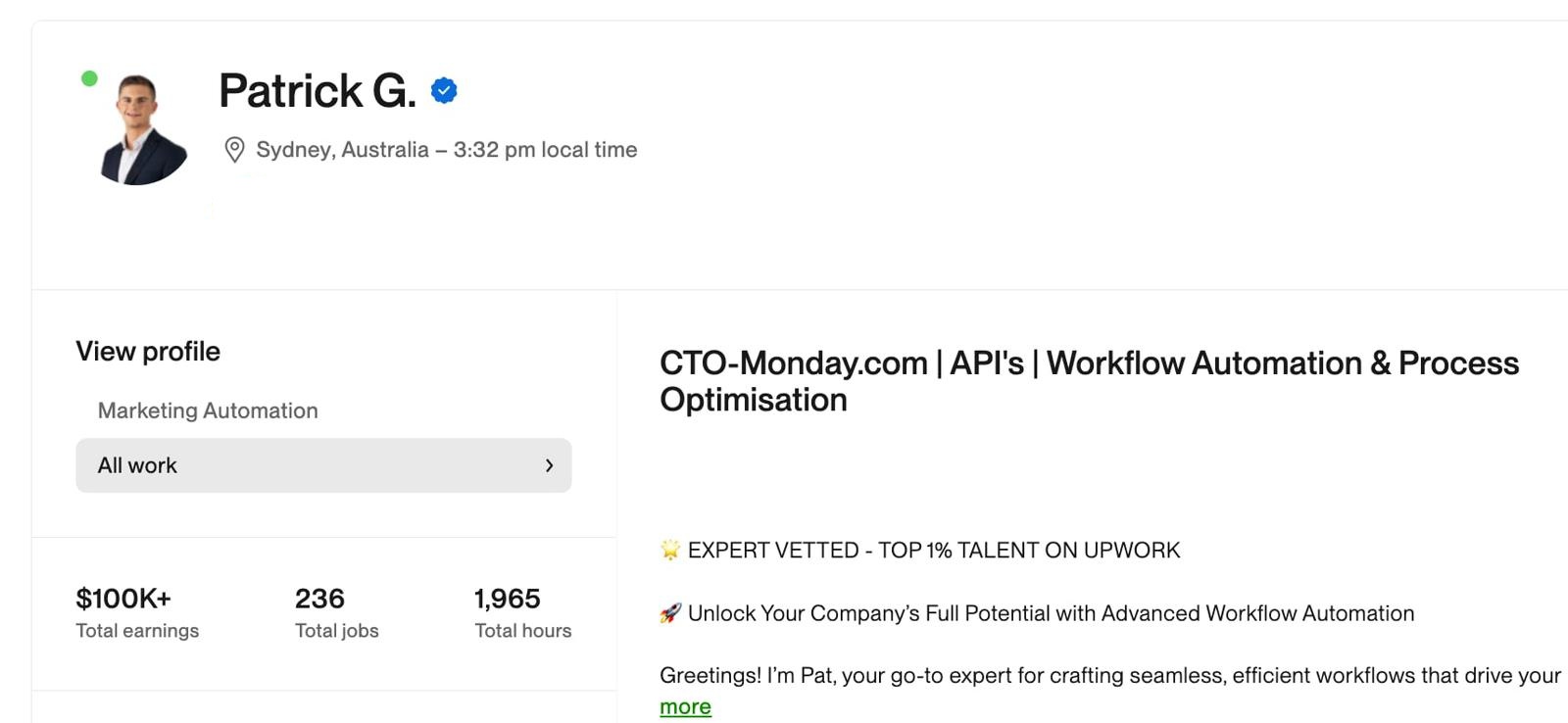
Task: Click Patrick G.'s name
Action: point(316,89)
